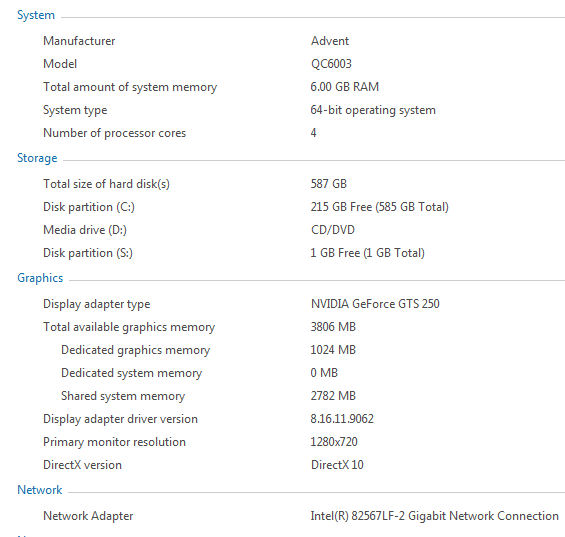The image size is (565, 537).
Task: Click the Display adapter type label
Action: pyautogui.click(x=97, y=304)
